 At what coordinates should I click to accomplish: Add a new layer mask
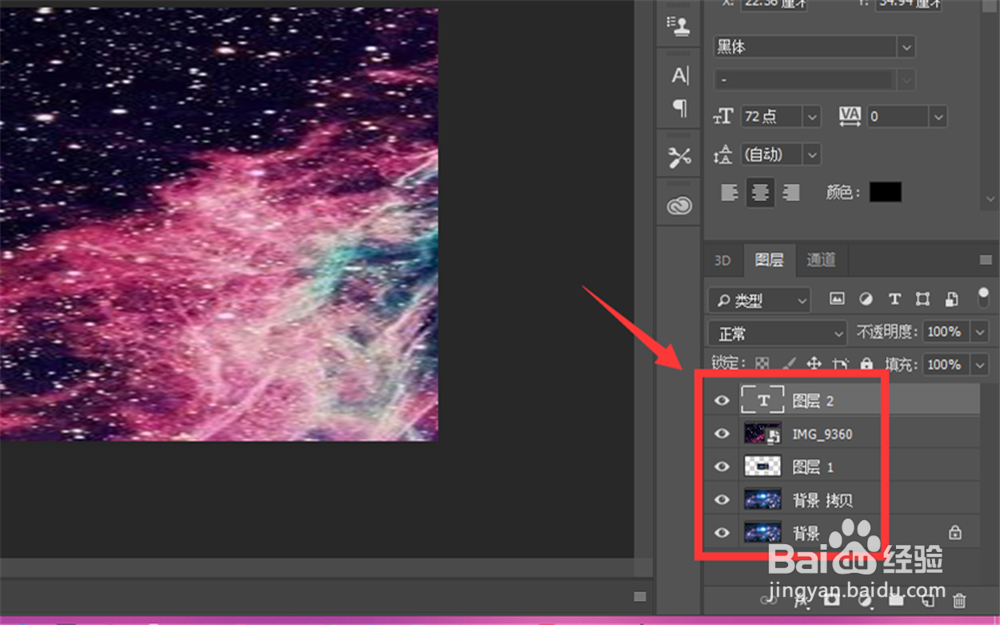coord(830,602)
